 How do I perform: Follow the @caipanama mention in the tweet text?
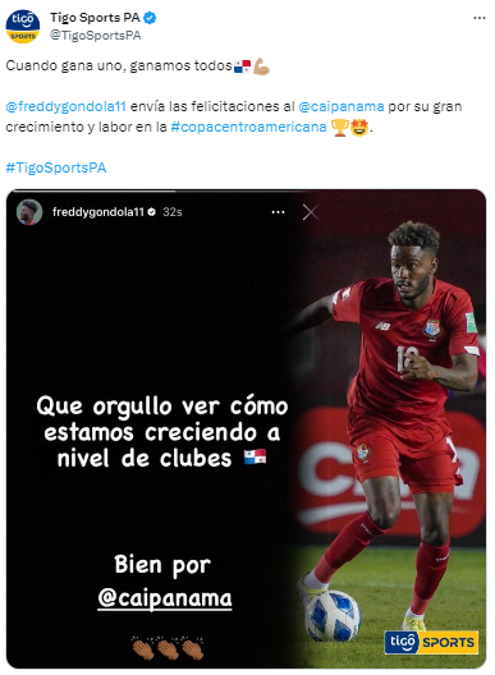[341, 106]
